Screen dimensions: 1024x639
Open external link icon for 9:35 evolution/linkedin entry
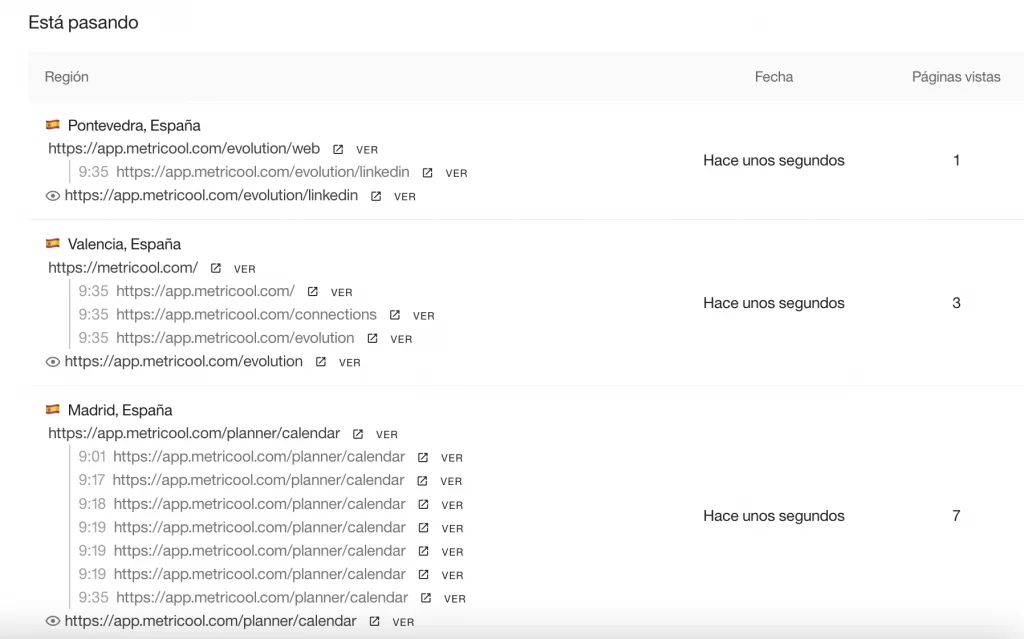[428, 173]
